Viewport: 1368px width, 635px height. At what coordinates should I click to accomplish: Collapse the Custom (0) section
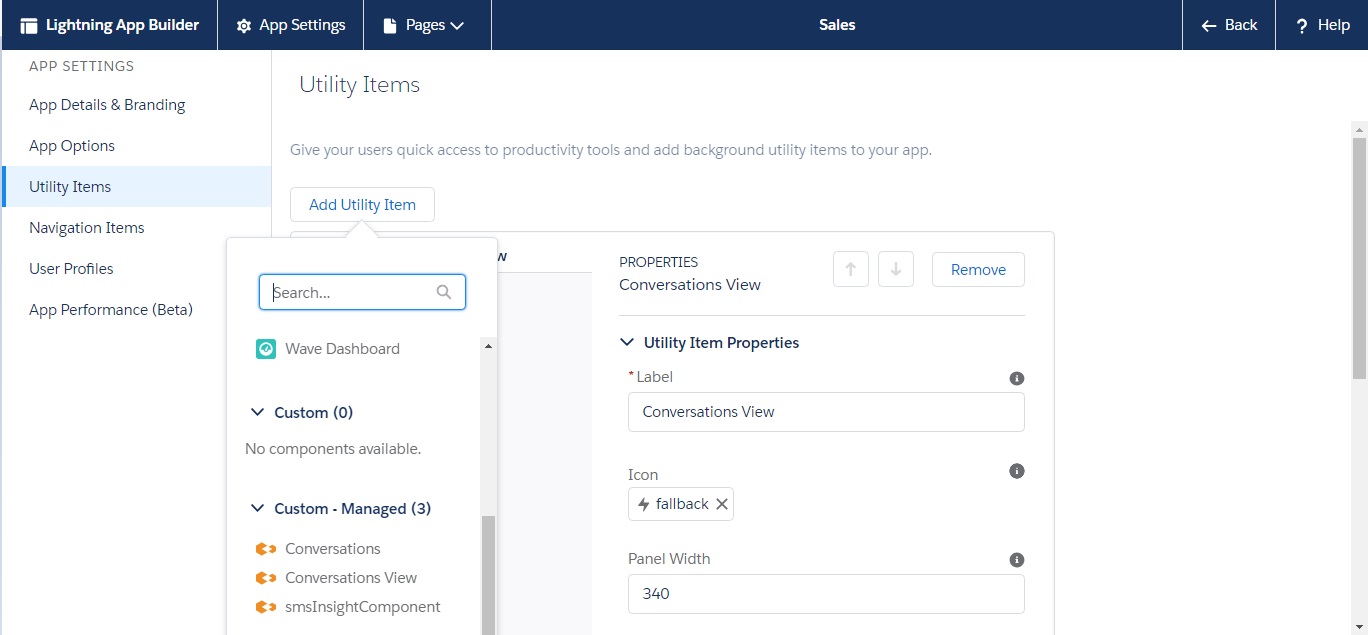coord(257,412)
